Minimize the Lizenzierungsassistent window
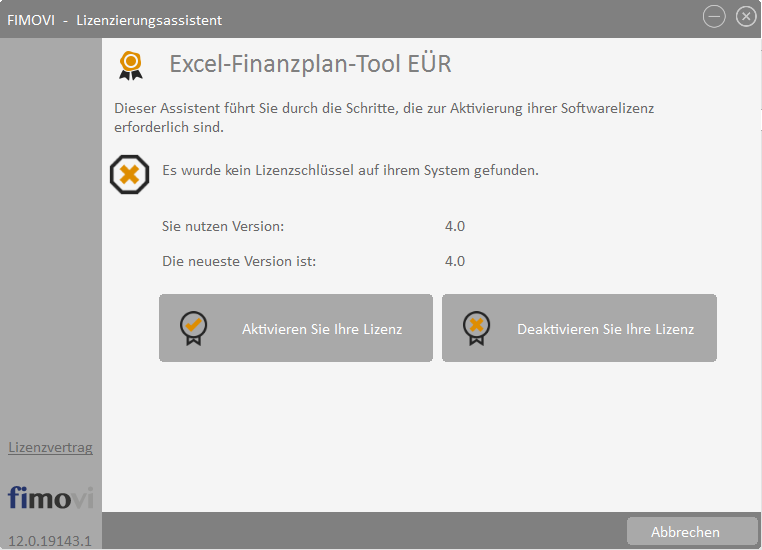Image resolution: width=762 pixels, height=550 pixels. point(714,17)
